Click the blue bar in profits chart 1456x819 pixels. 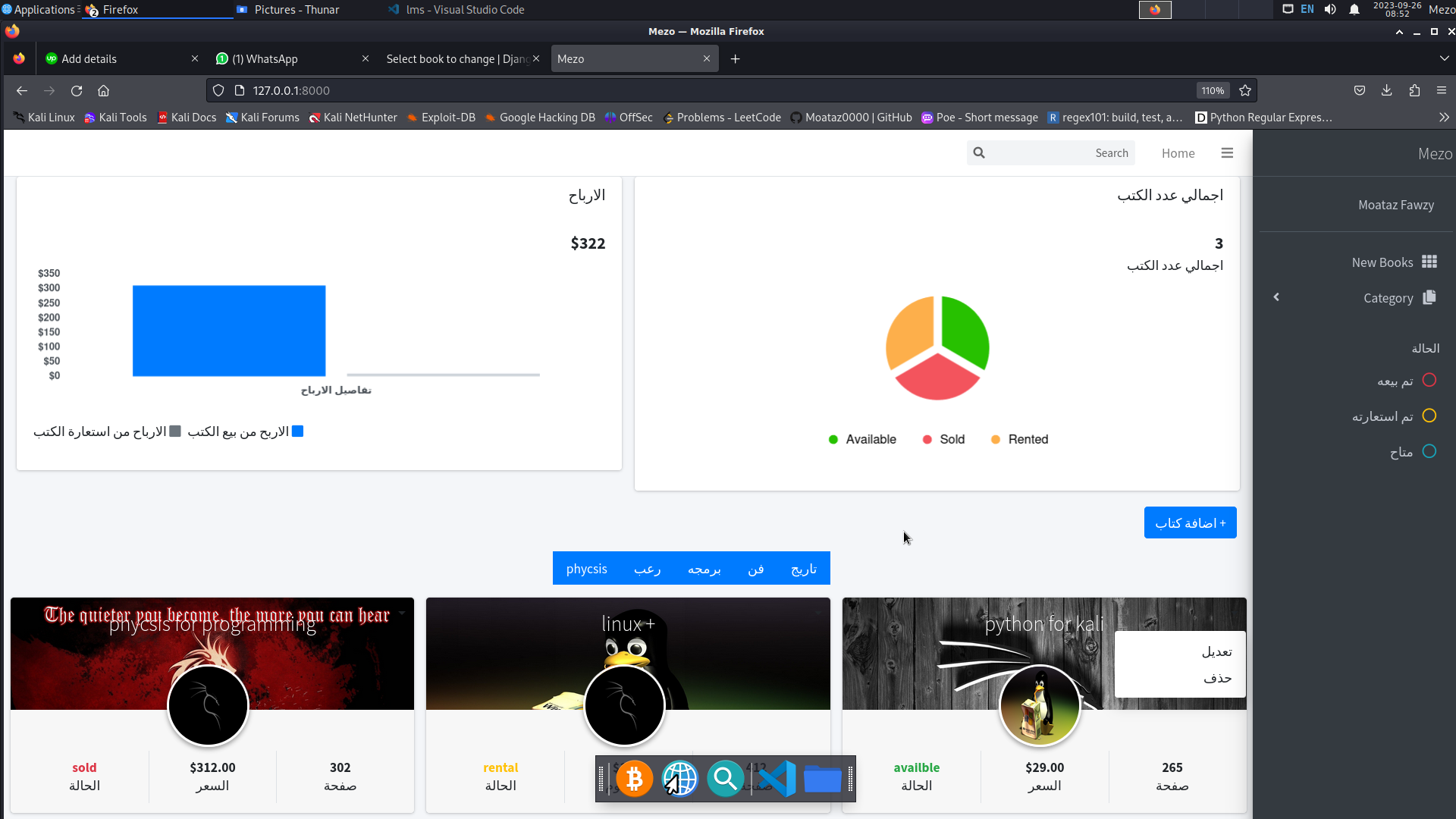229,331
